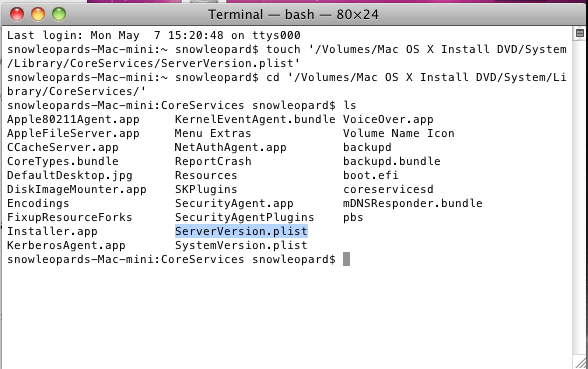Click the red close window button
The height and width of the screenshot is (369, 588).
[x=17, y=14]
